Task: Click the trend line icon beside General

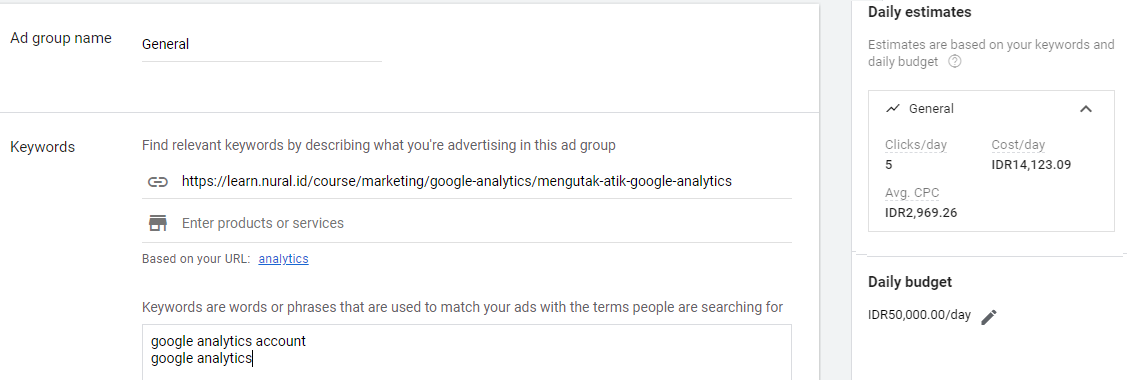Action: click(x=893, y=109)
